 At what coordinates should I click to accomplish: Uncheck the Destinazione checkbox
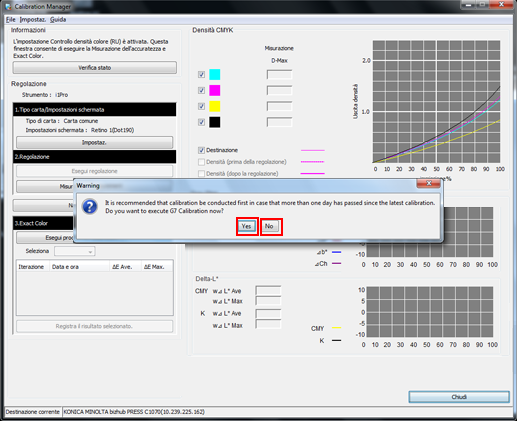(x=201, y=150)
